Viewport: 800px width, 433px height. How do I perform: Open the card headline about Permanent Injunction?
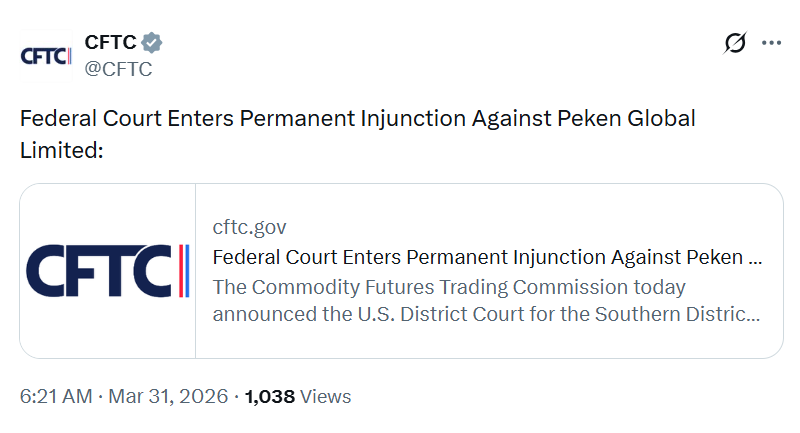(487, 257)
